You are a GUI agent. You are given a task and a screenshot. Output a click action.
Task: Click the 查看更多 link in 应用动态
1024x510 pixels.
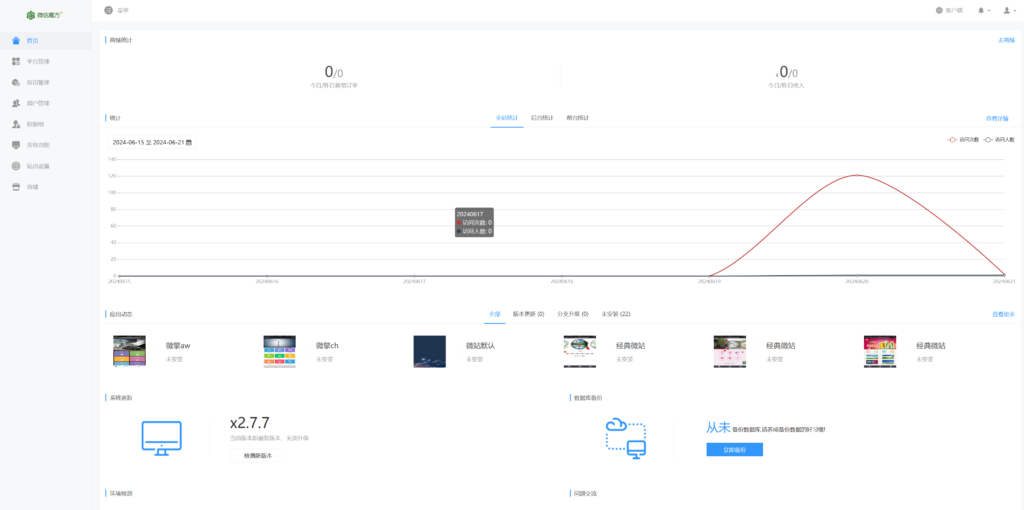(1003, 314)
